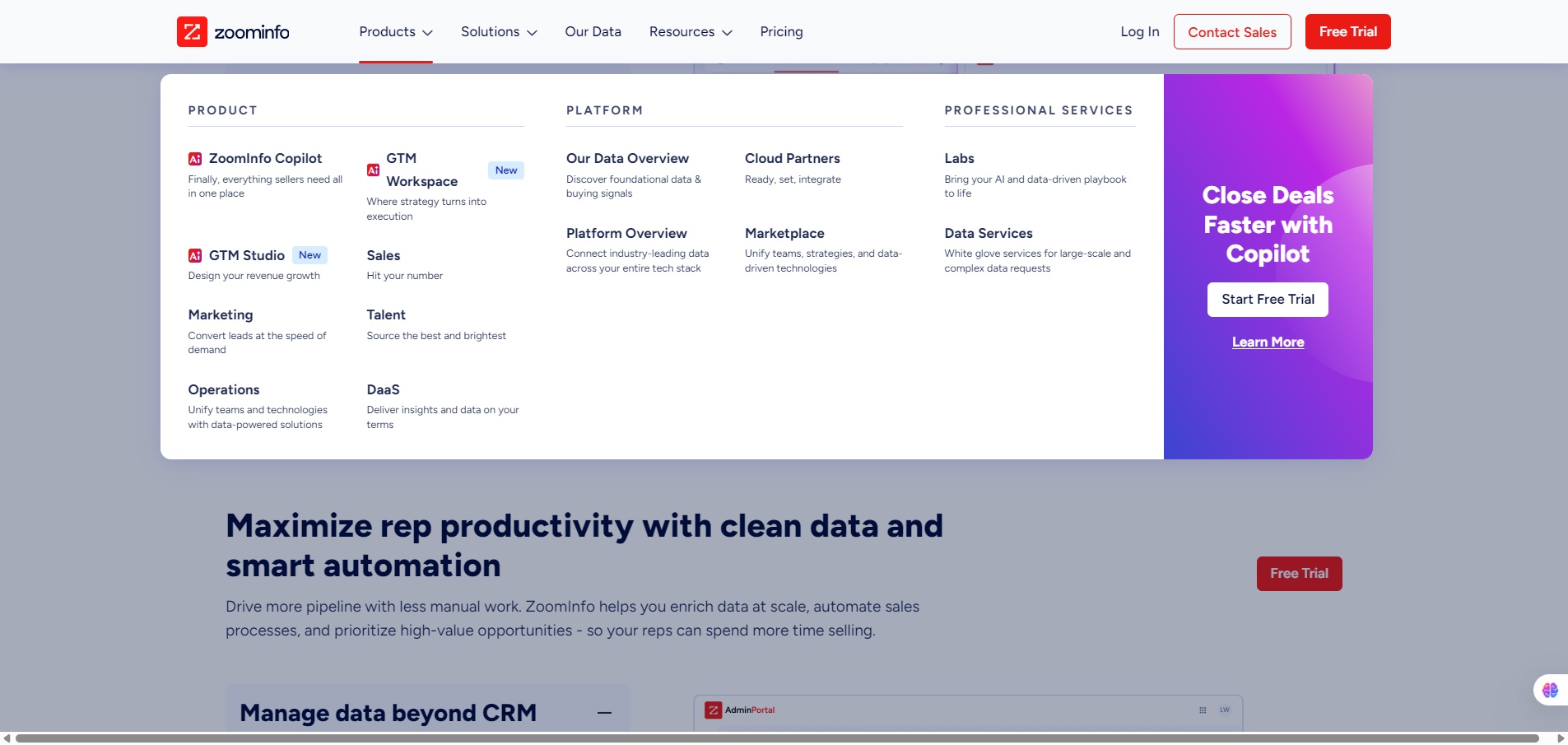The width and height of the screenshot is (1568, 745).
Task: Click the ZoomInfo logo icon
Action: coord(192,32)
